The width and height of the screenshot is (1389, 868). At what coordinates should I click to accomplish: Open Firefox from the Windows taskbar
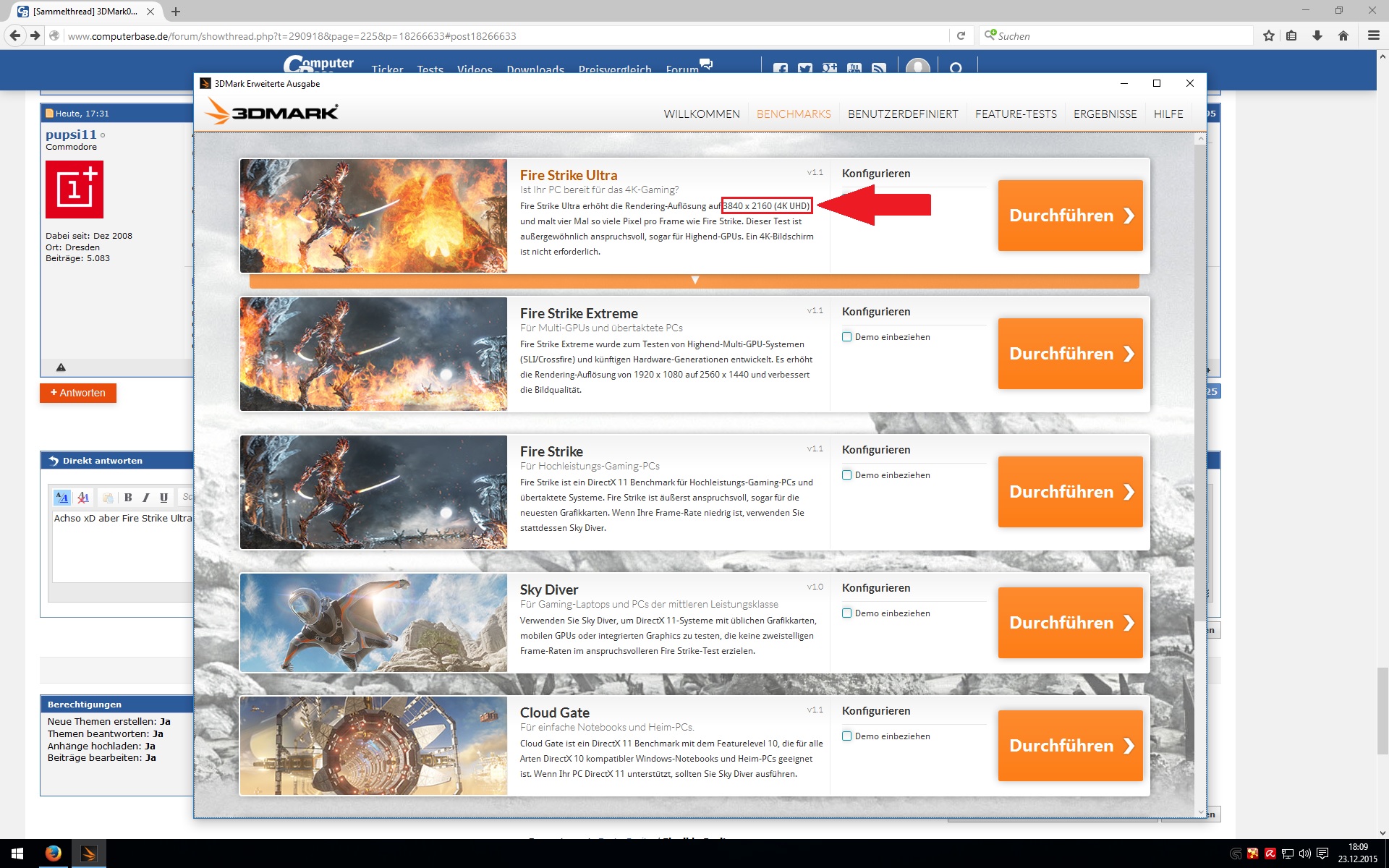click(53, 854)
